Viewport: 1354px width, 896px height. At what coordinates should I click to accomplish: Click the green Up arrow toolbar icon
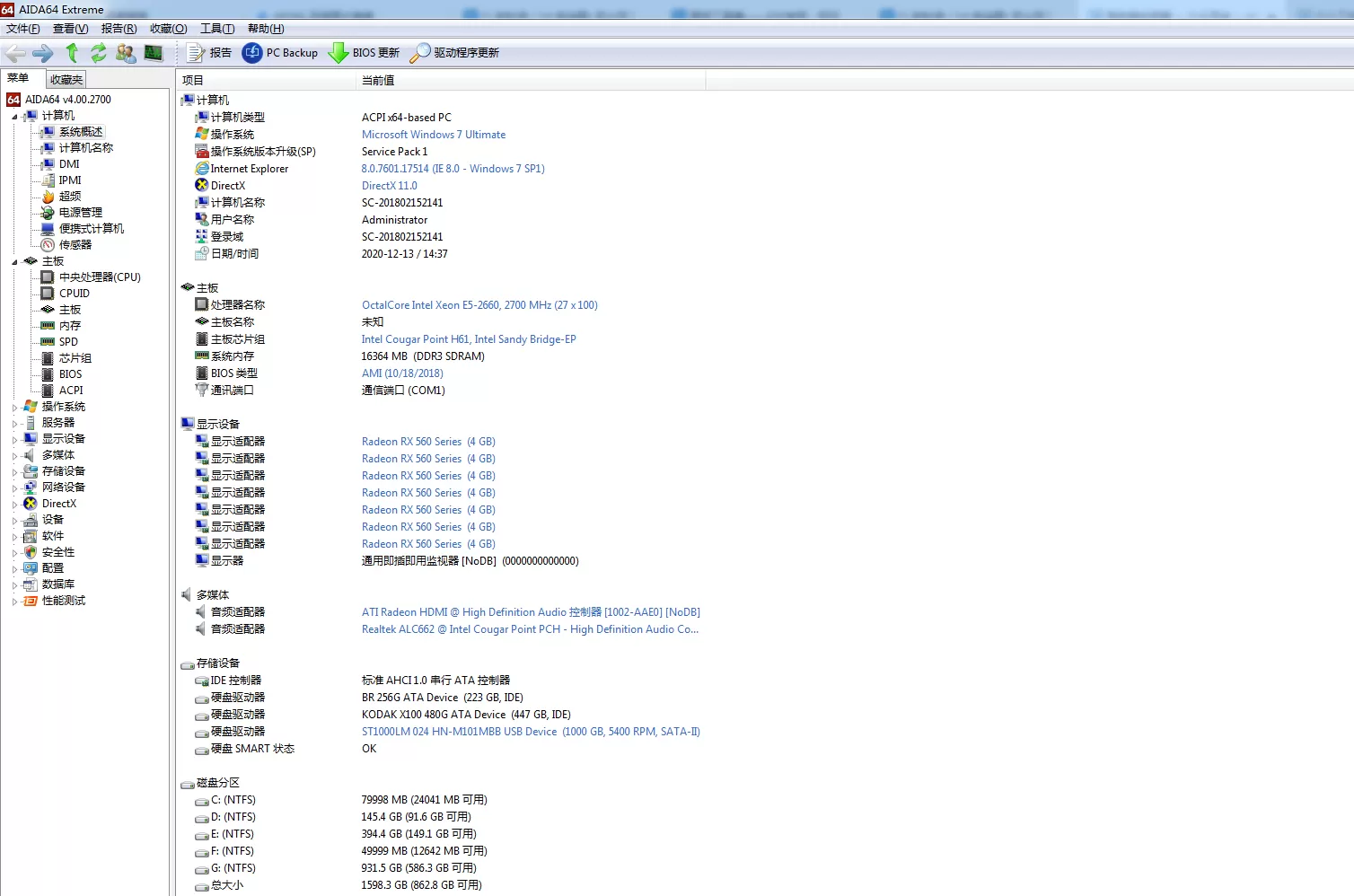(x=72, y=53)
